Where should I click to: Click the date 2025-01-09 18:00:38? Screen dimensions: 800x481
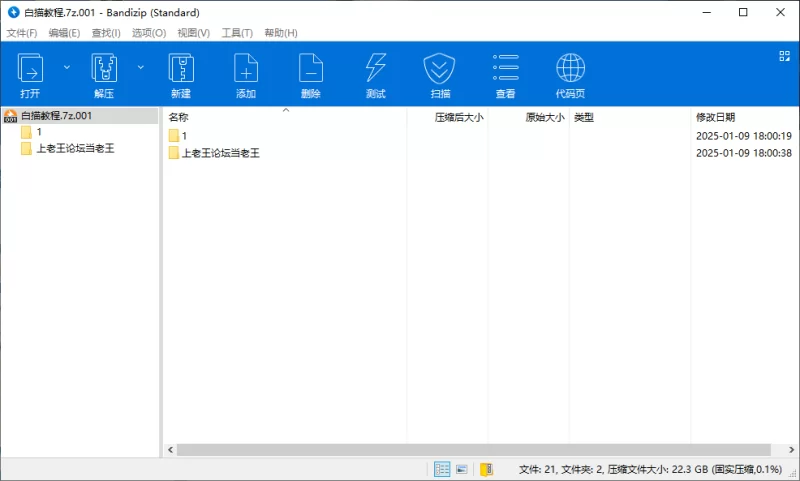(744, 153)
